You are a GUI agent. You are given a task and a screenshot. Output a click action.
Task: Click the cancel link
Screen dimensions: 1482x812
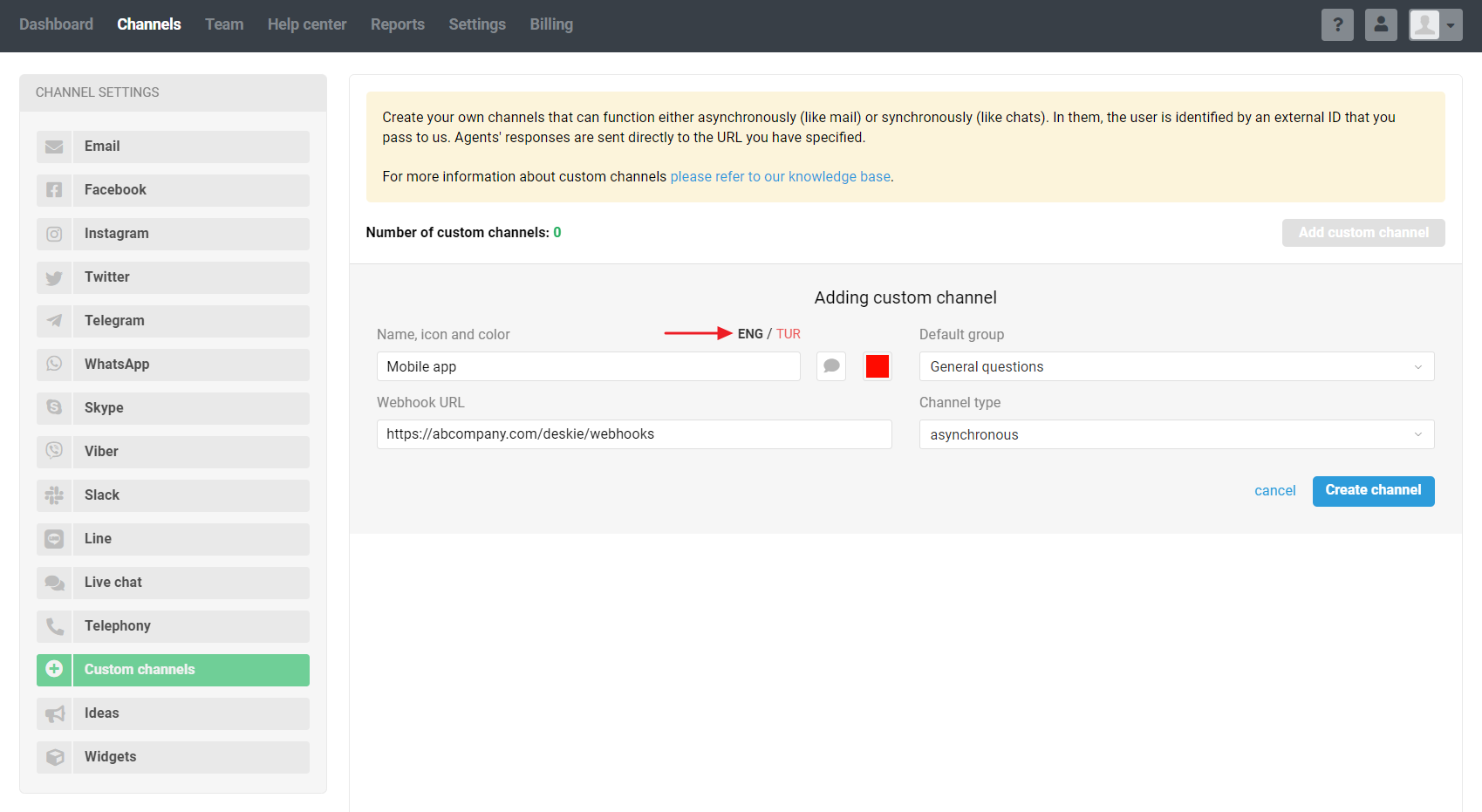(x=1275, y=491)
